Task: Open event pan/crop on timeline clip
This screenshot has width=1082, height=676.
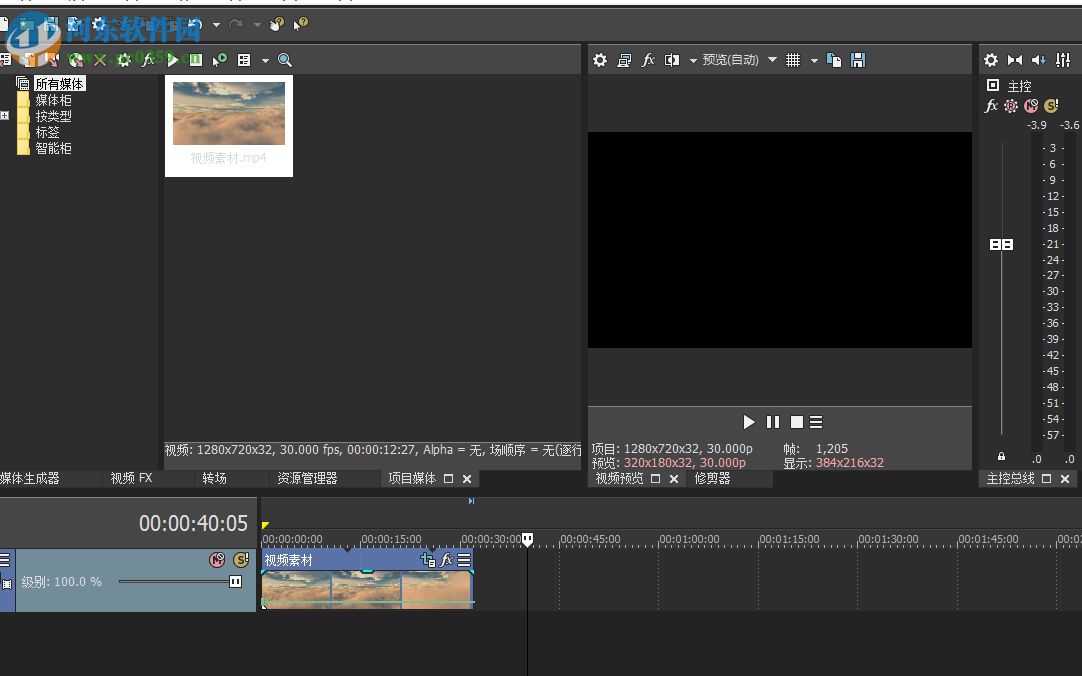Action: coord(428,561)
